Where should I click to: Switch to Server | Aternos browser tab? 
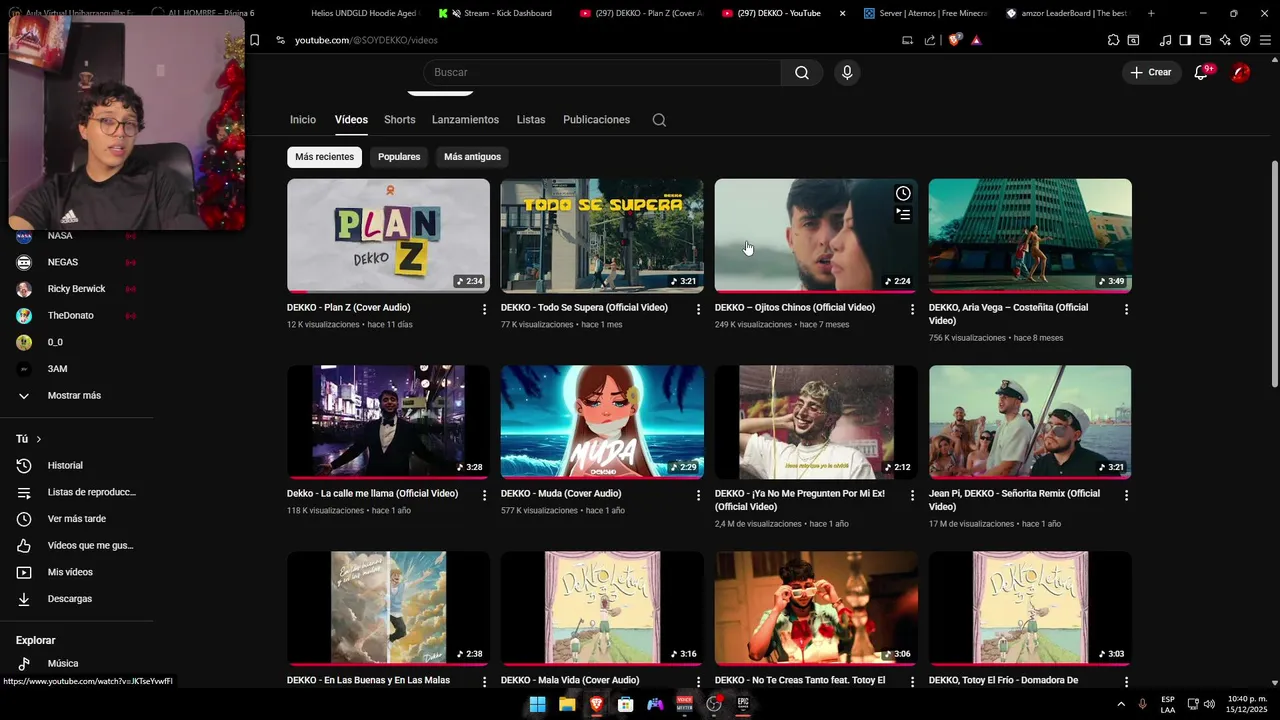925,13
